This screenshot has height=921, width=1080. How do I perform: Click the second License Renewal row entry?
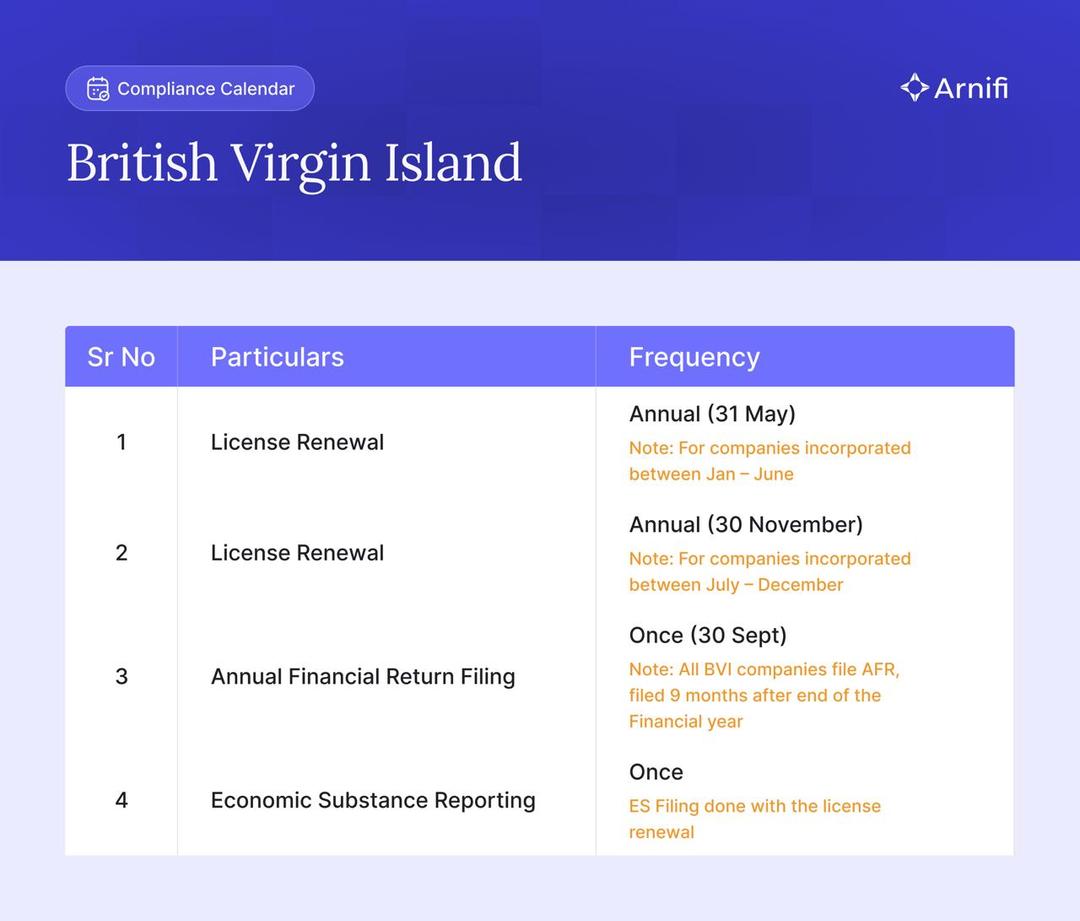(297, 553)
